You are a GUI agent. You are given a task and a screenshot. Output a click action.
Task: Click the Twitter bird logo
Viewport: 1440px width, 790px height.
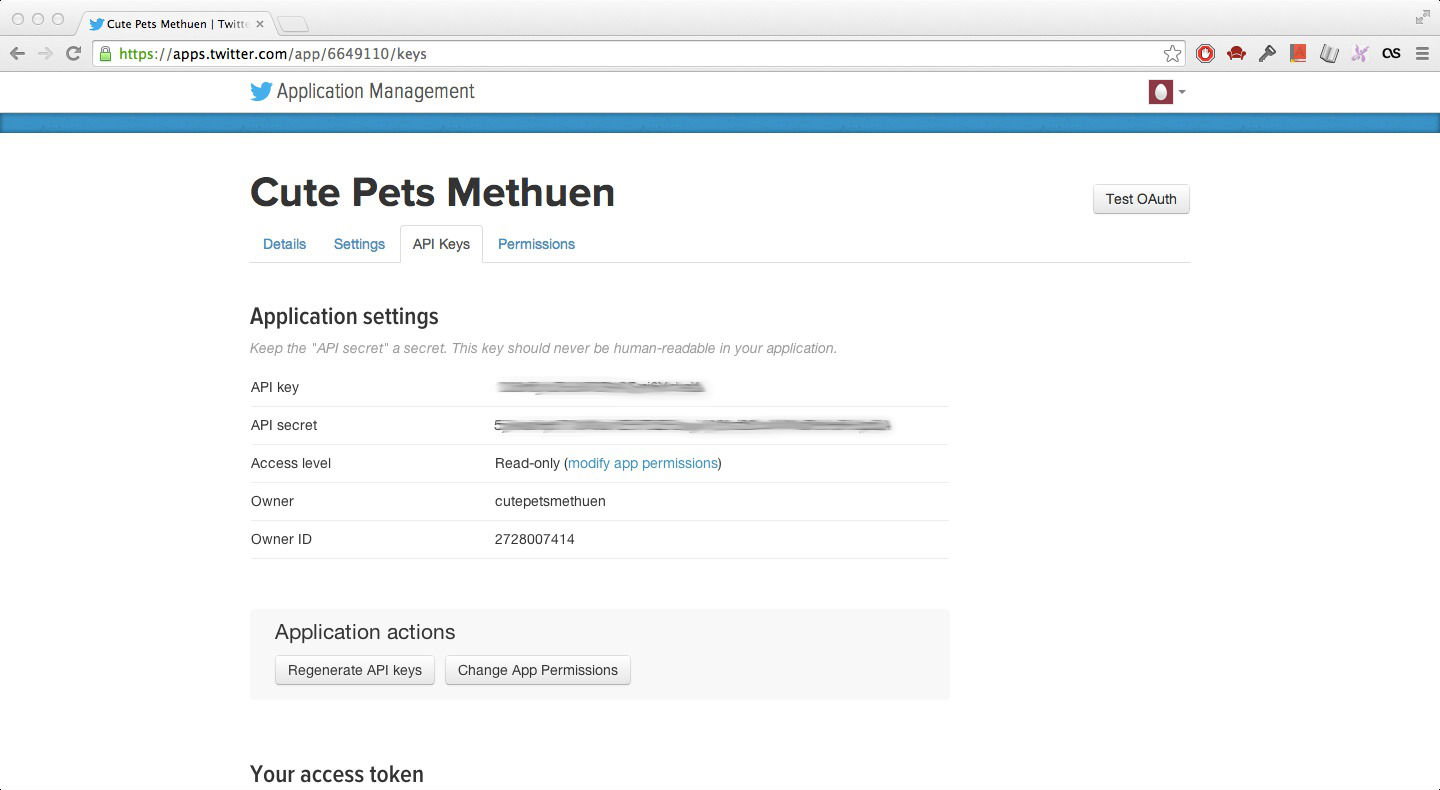coord(261,91)
